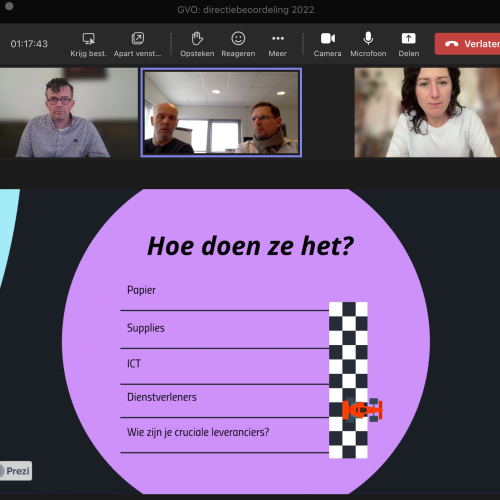Select the woman's video tile
This screenshot has width=500, height=500.
click(x=427, y=113)
